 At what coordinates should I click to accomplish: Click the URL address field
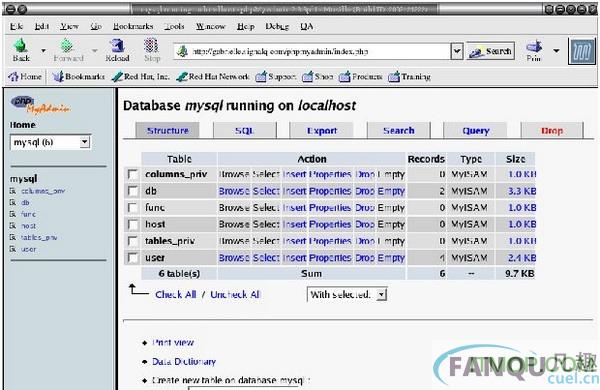coord(313,51)
